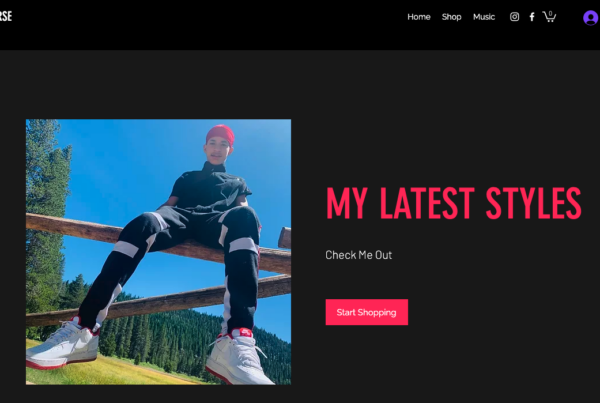Screen dimensions: 600x403
Task: Open the hero photo of man on fence
Action: 158,252
